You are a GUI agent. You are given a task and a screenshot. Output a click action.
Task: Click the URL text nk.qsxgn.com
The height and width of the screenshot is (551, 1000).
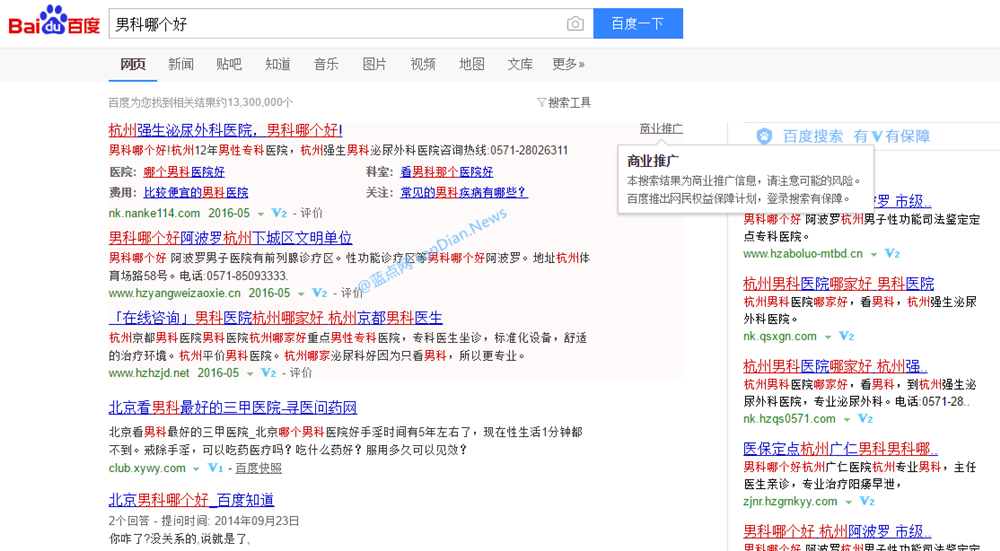[x=780, y=336]
